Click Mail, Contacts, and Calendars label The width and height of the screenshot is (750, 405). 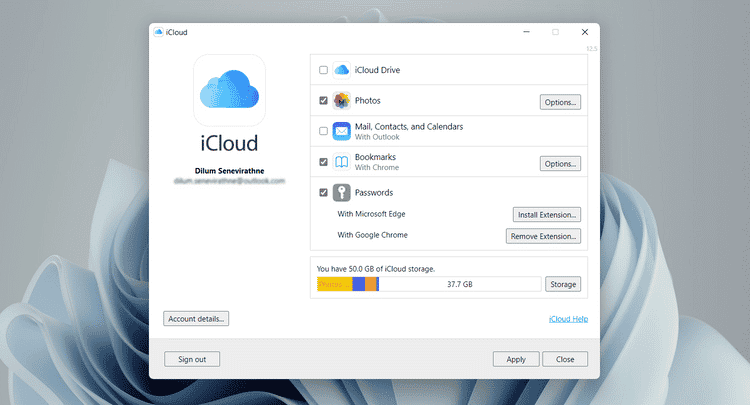tap(409, 127)
